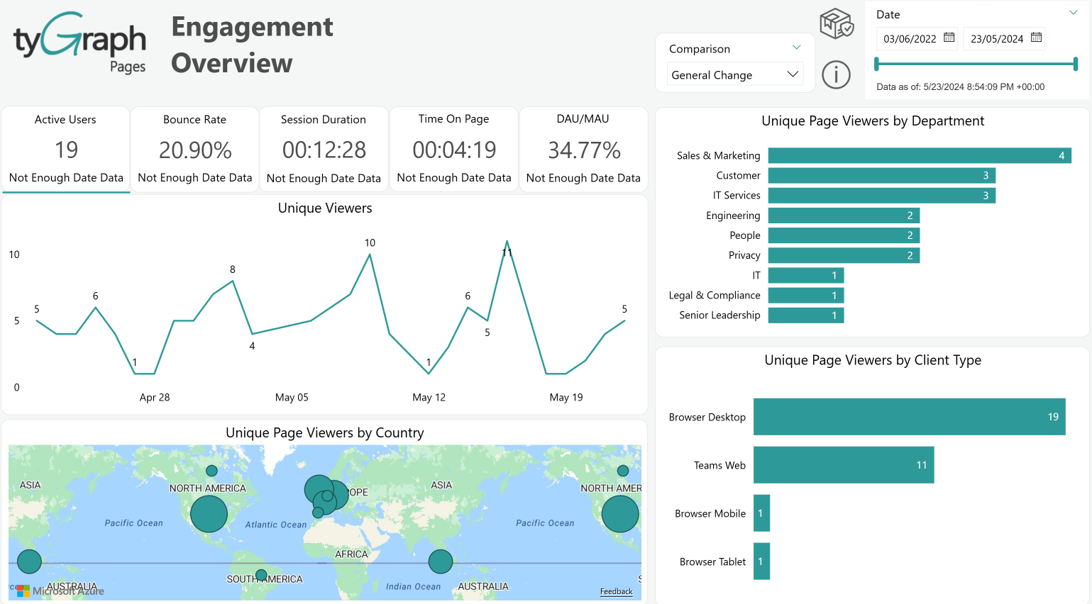Screen dimensions: 1092x604
Task: Open the end date calendar picker icon
Action: [x=1036, y=38]
